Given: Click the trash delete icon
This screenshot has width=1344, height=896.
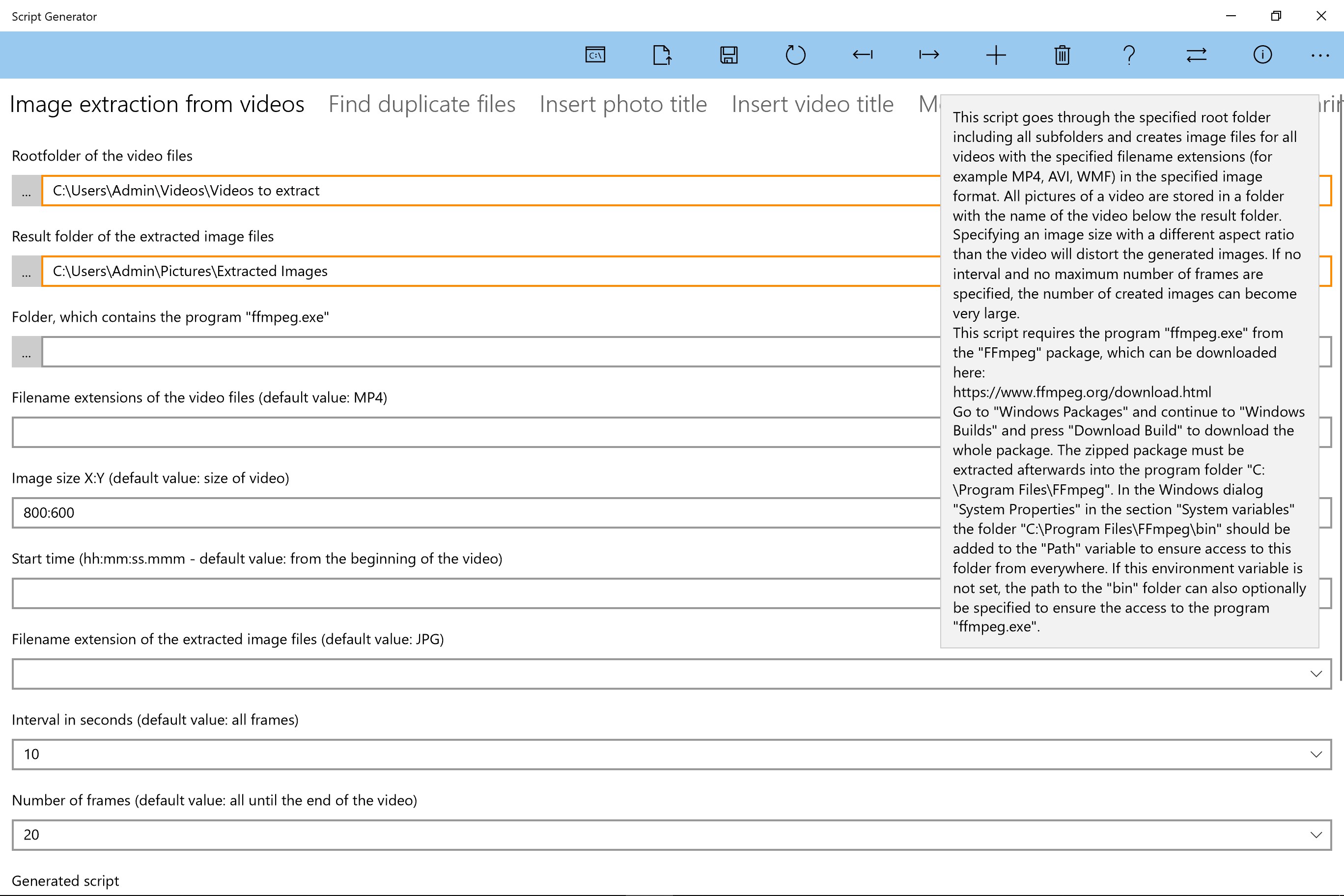Looking at the screenshot, I should tap(1063, 55).
